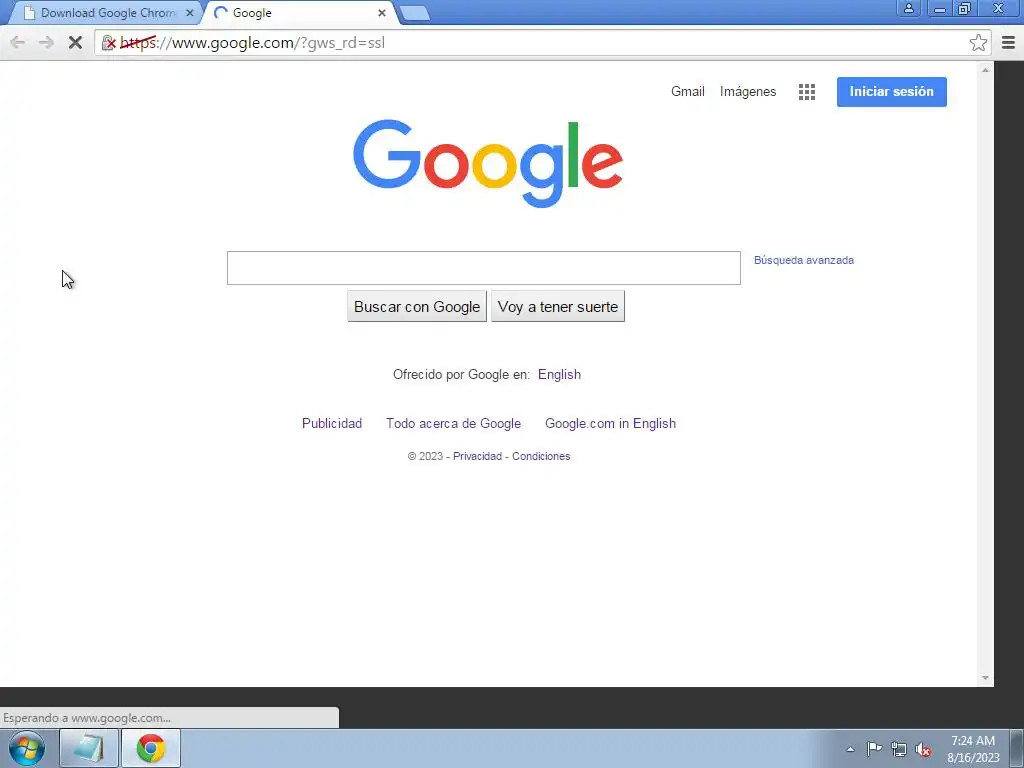The height and width of the screenshot is (768, 1024).
Task: Click Iniciar sesión button
Action: click(x=891, y=92)
